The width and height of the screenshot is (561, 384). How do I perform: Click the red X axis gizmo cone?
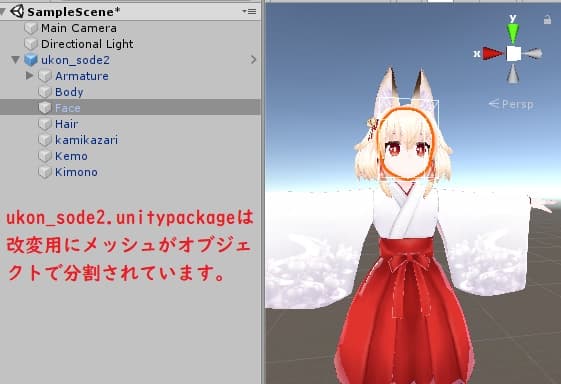point(493,54)
